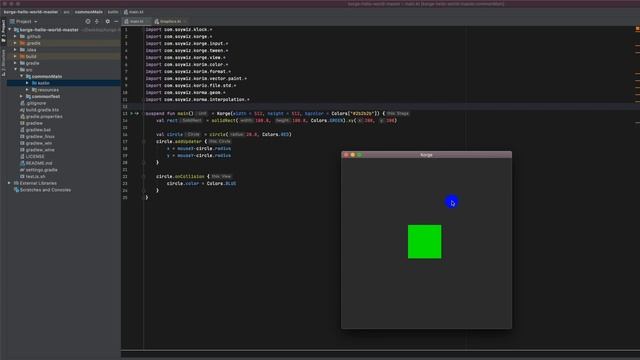Collapse the src folder arrow

tap(16, 70)
